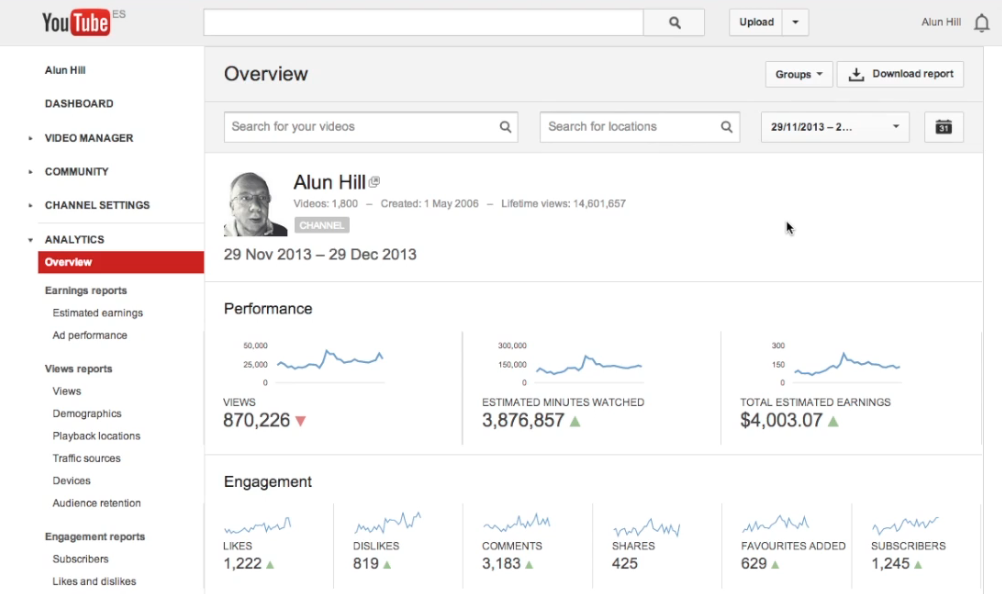Click the magnifier in Search for locations
The width and height of the screenshot is (1002, 594).
727,126
